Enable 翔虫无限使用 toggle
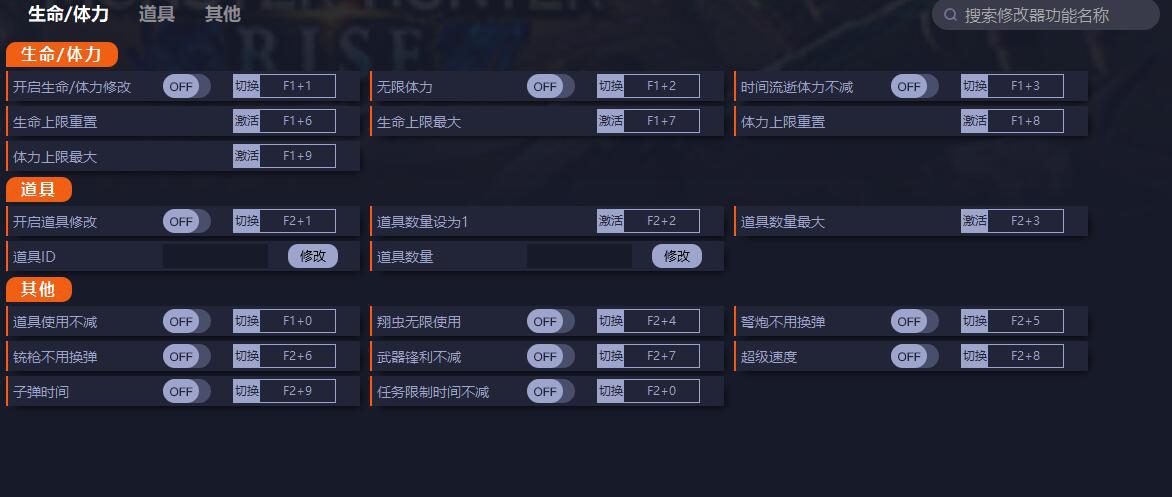The width and height of the screenshot is (1172, 497). pyautogui.click(x=550, y=322)
